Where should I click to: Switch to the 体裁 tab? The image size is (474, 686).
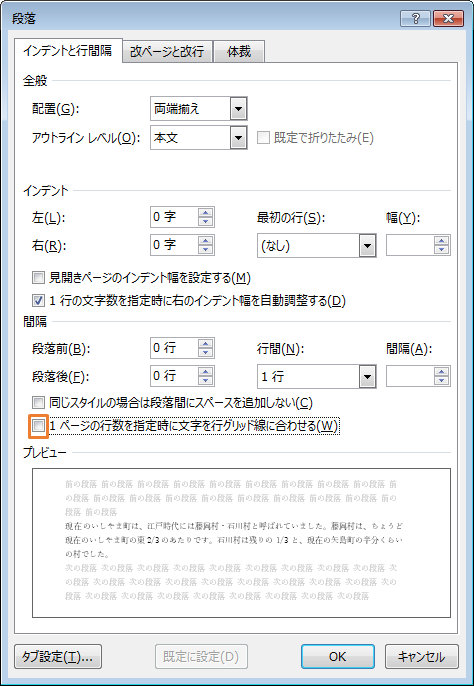point(239,52)
